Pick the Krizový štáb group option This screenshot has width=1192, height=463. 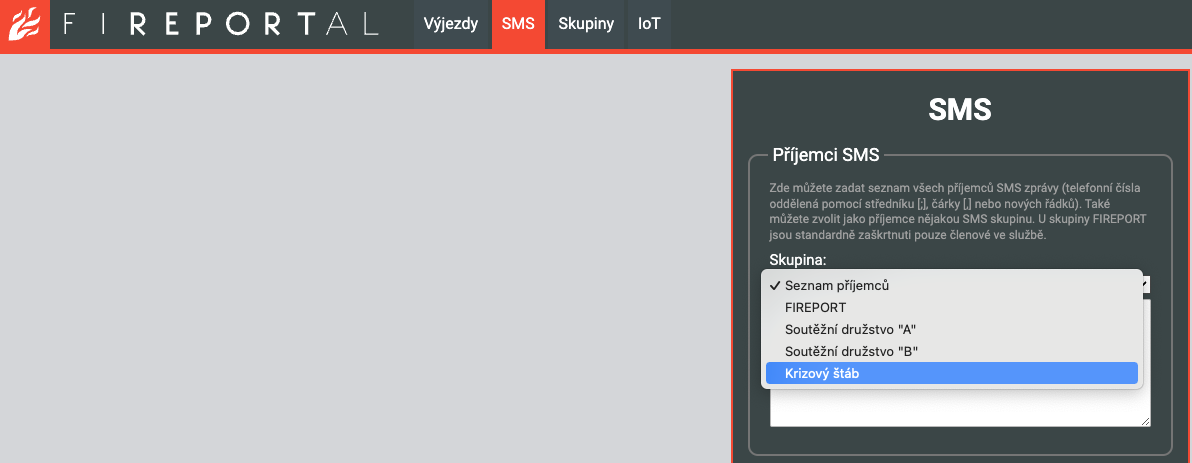click(822, 373)
